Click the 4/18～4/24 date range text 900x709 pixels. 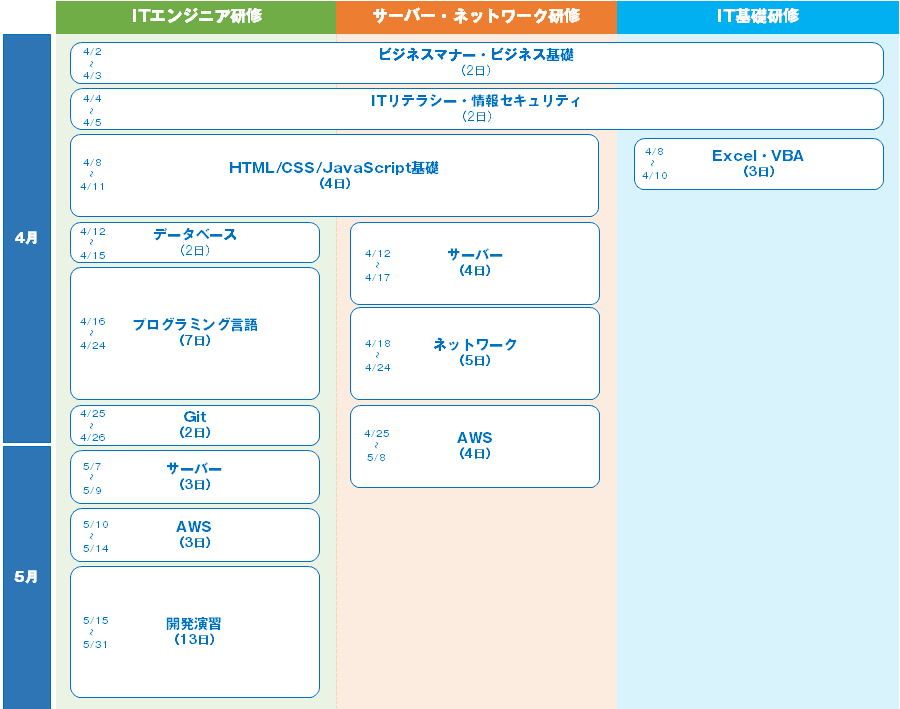(x=378, y=355)
